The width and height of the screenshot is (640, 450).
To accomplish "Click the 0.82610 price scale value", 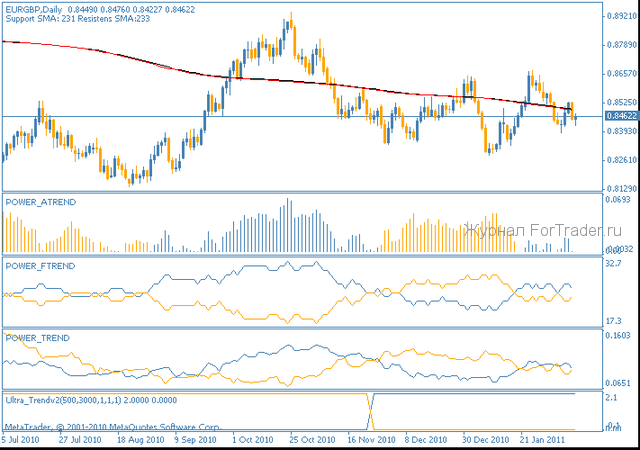I will pyautogui.click(x=622, y=160).
